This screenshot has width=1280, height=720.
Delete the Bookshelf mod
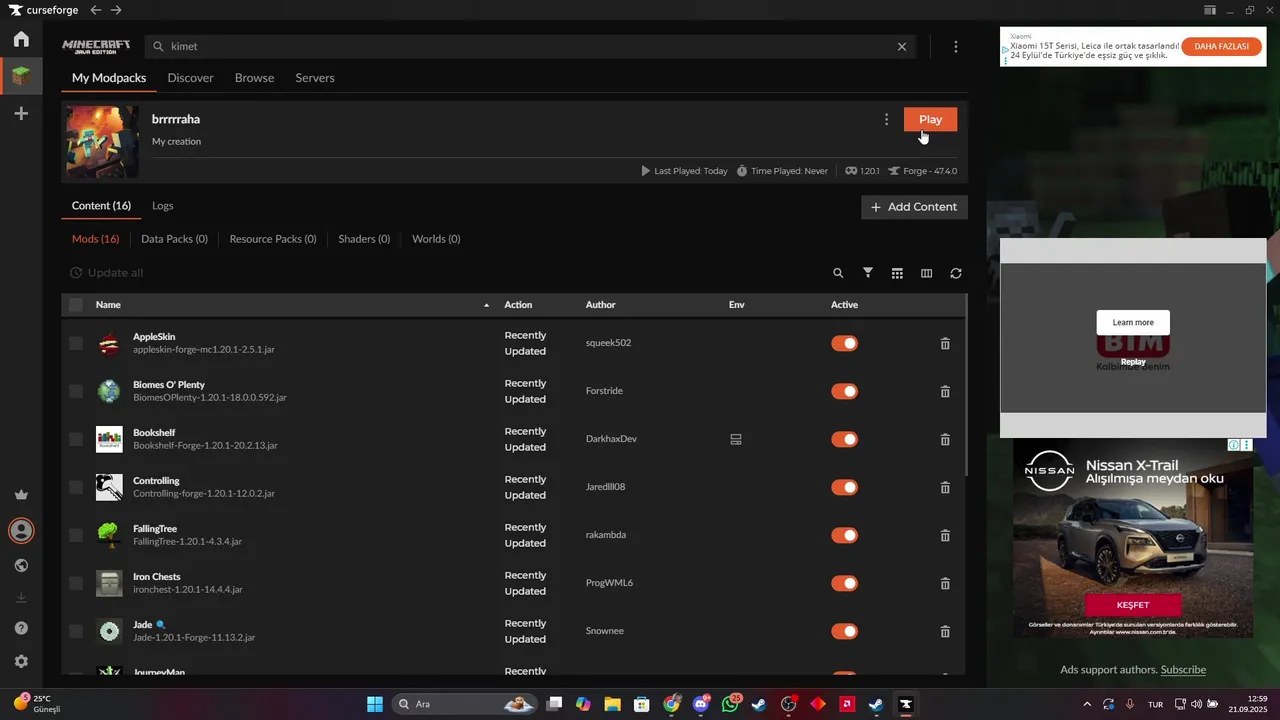point(945,439)
